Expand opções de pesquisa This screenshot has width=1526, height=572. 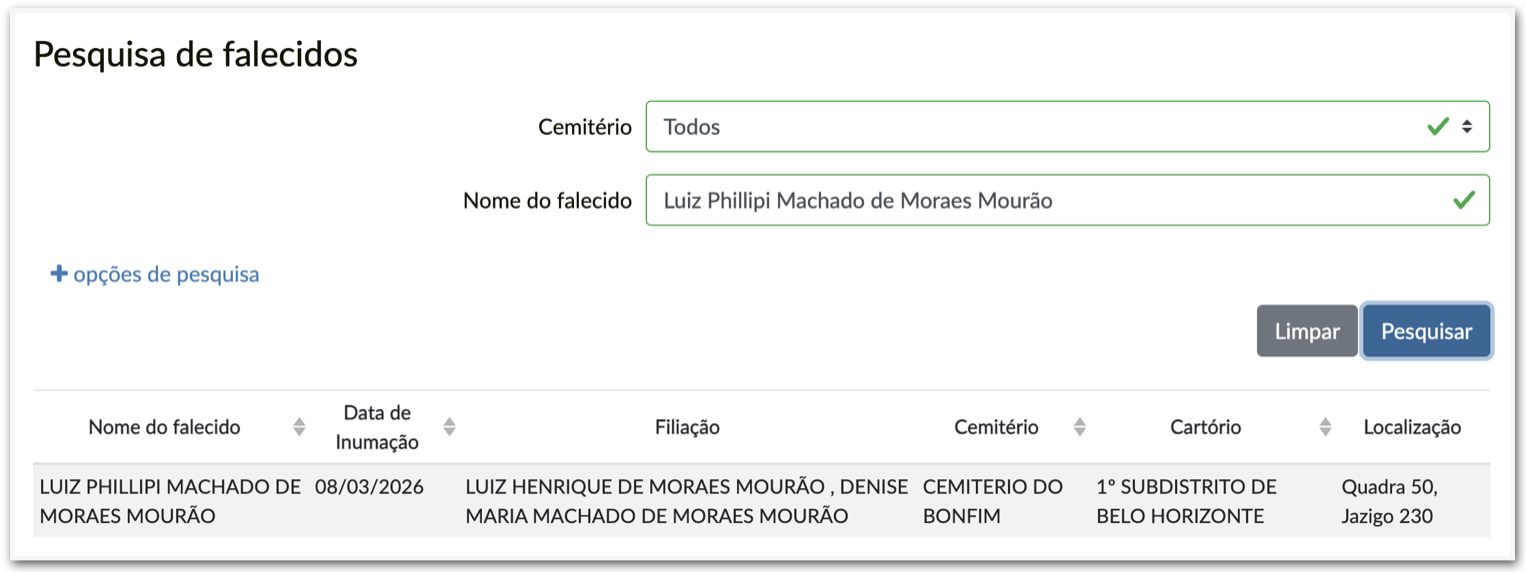pos(166,274)
